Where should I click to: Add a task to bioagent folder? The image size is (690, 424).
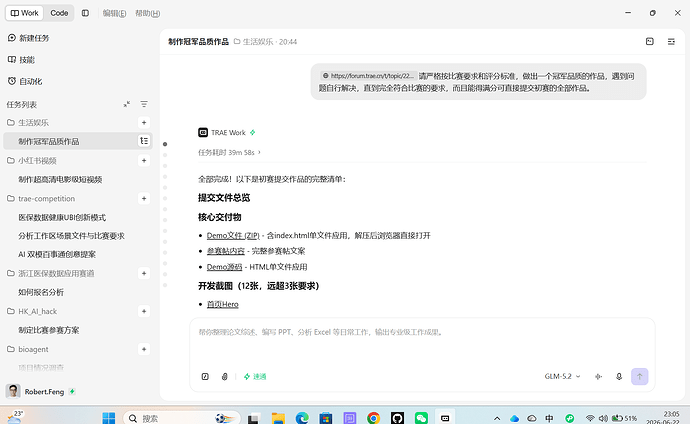(144, 349)
